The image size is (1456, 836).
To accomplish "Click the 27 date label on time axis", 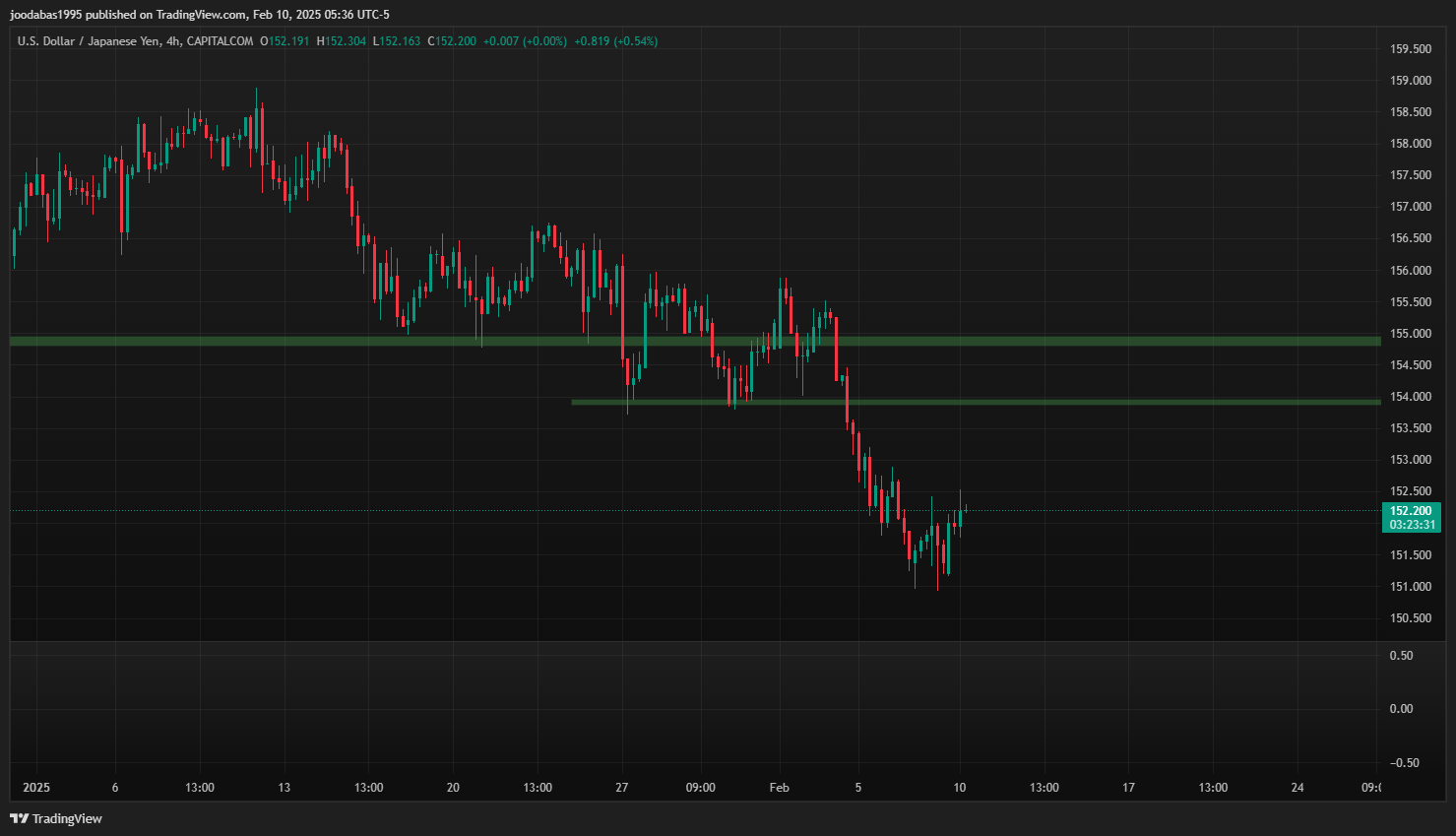I will coord(621,788).
